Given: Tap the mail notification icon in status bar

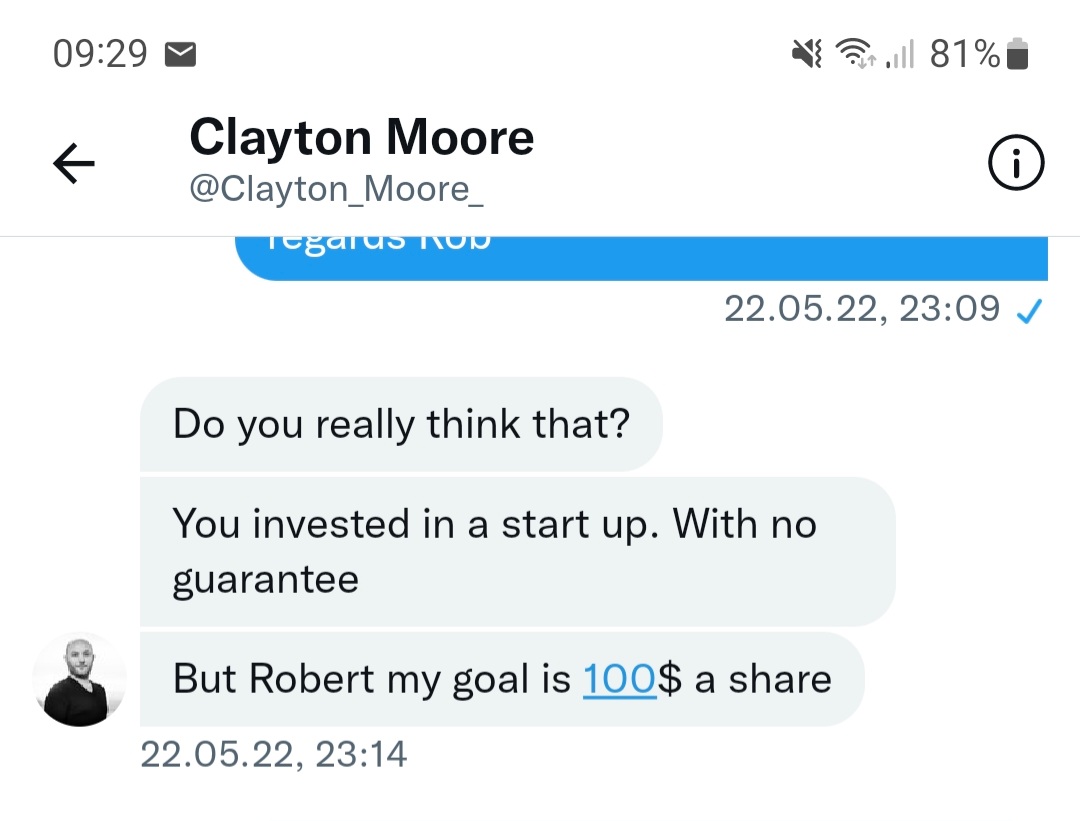Looking at the screenshot, I should coord(179,54).
